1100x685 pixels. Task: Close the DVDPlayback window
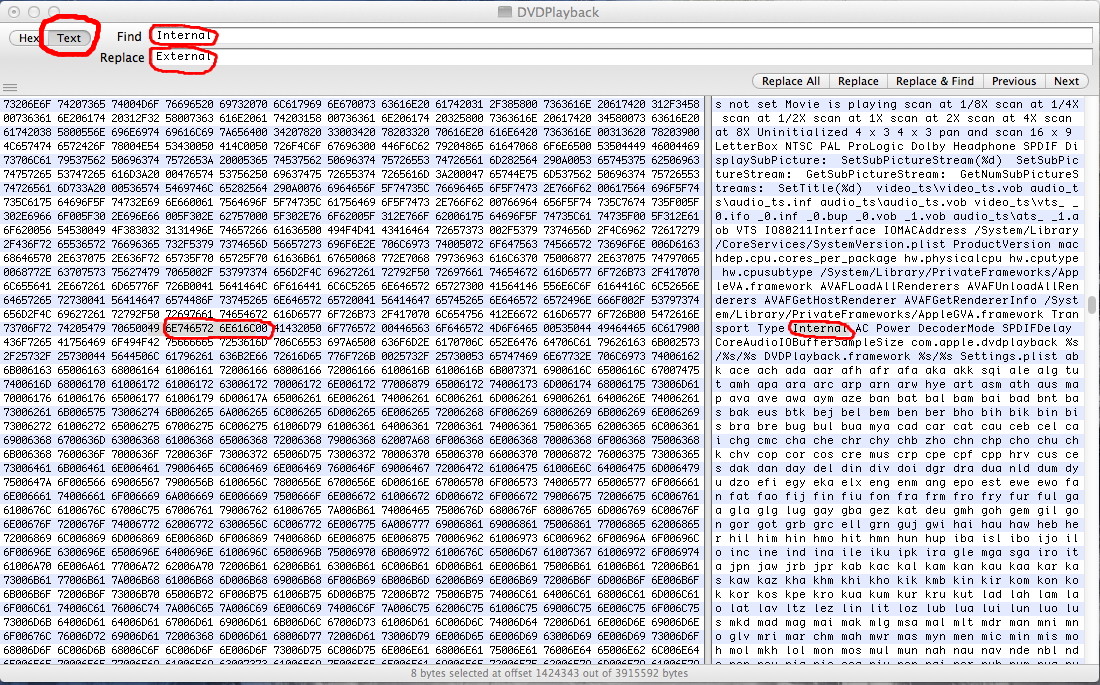(x=14, y=12)
